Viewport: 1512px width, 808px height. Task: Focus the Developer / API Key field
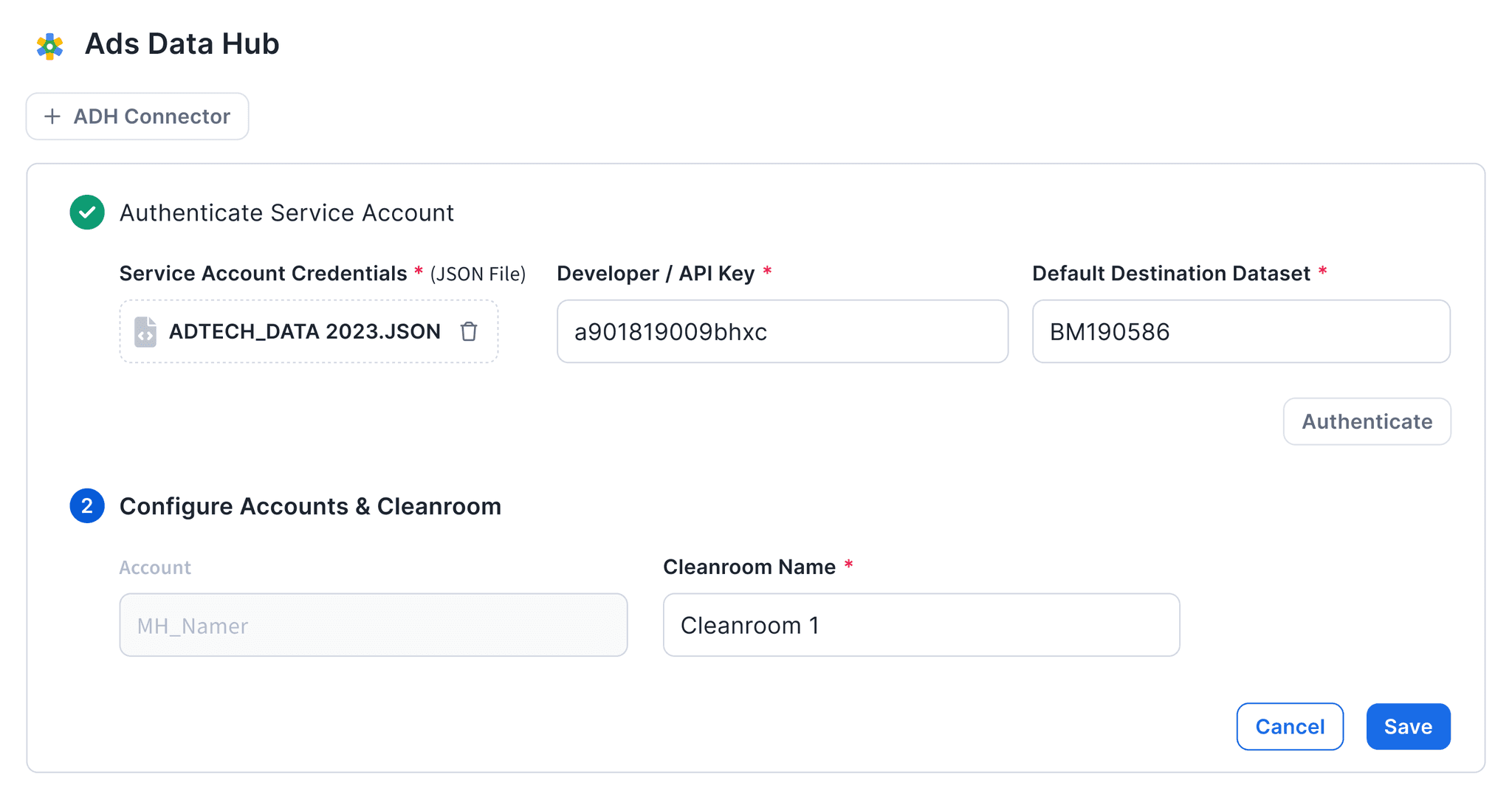click(x=782, y=331)
